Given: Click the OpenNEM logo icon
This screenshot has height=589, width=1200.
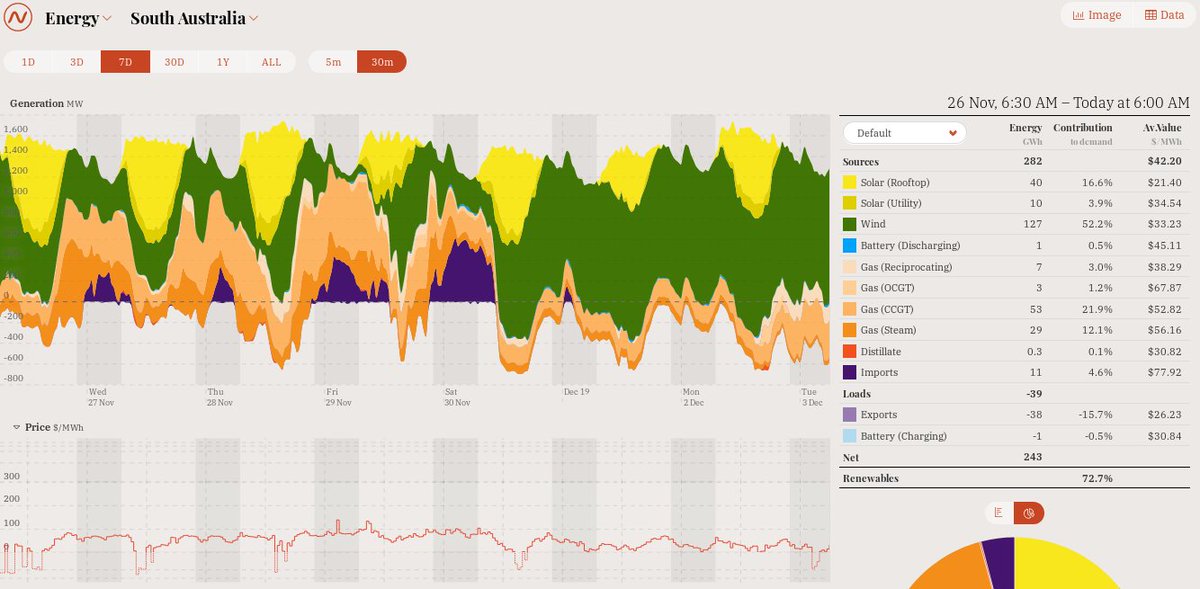Looking at the screenshot, I should click(x=19, y=18).
